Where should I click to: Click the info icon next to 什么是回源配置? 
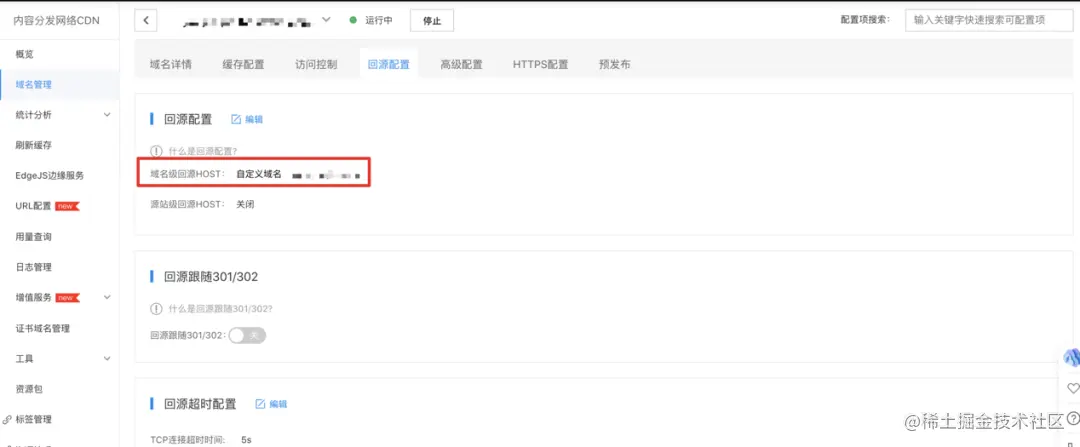(156, 150)
